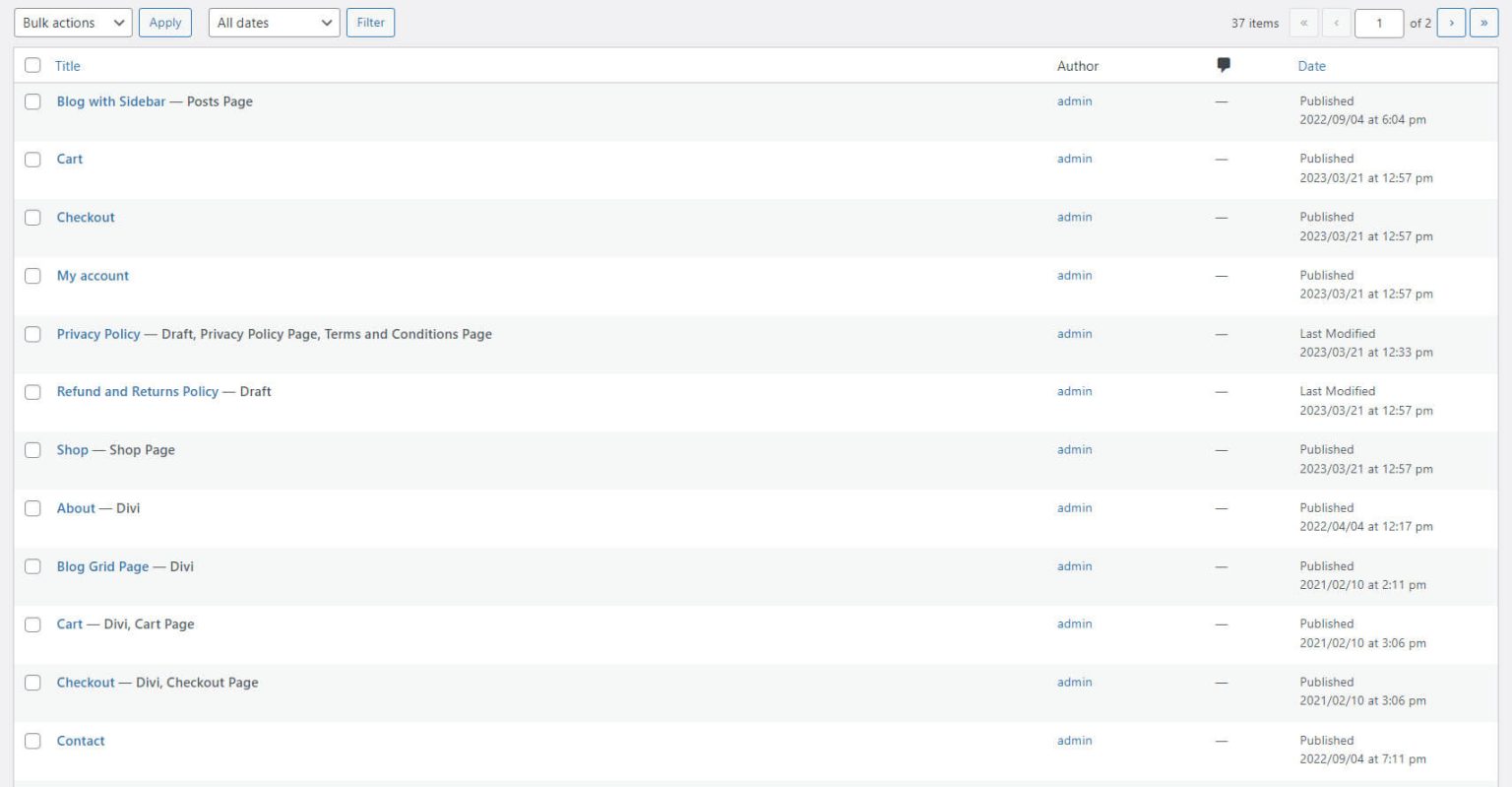Open the Blog with Sidebar page
Image resolution: width=1512 pixels, height=787 pixels.
pos(110,100)
